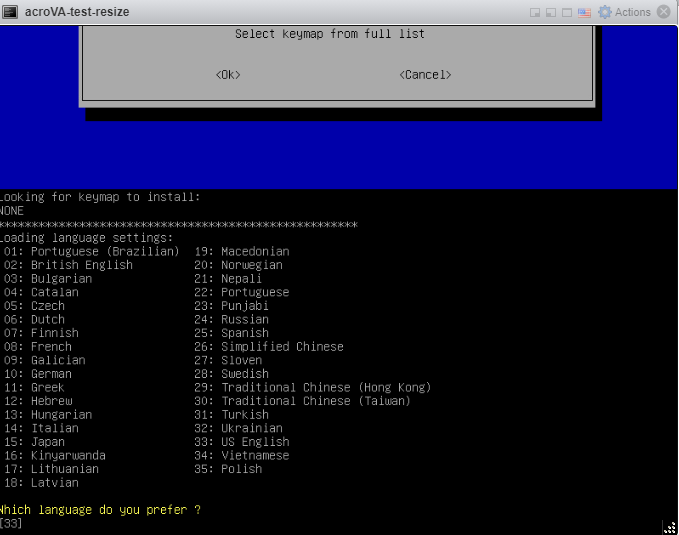This screenshot has height=535, width=679.
Task: Click the first console window size icon
Action: click(x=535, y=13)
